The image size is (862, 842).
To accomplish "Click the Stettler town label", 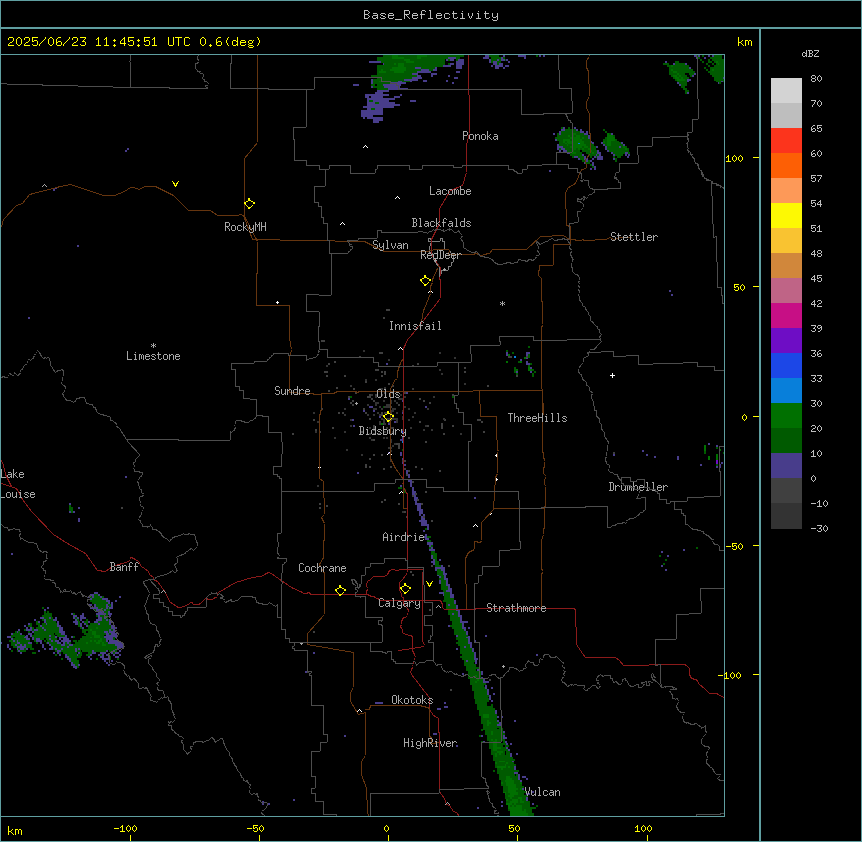I will (634, 237).
